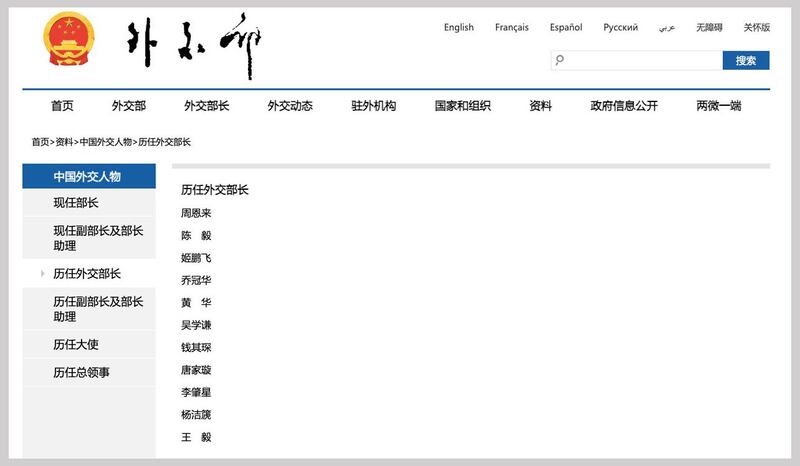Open 黄华 in minister list

pyautogui.click(x=196, y=303)
